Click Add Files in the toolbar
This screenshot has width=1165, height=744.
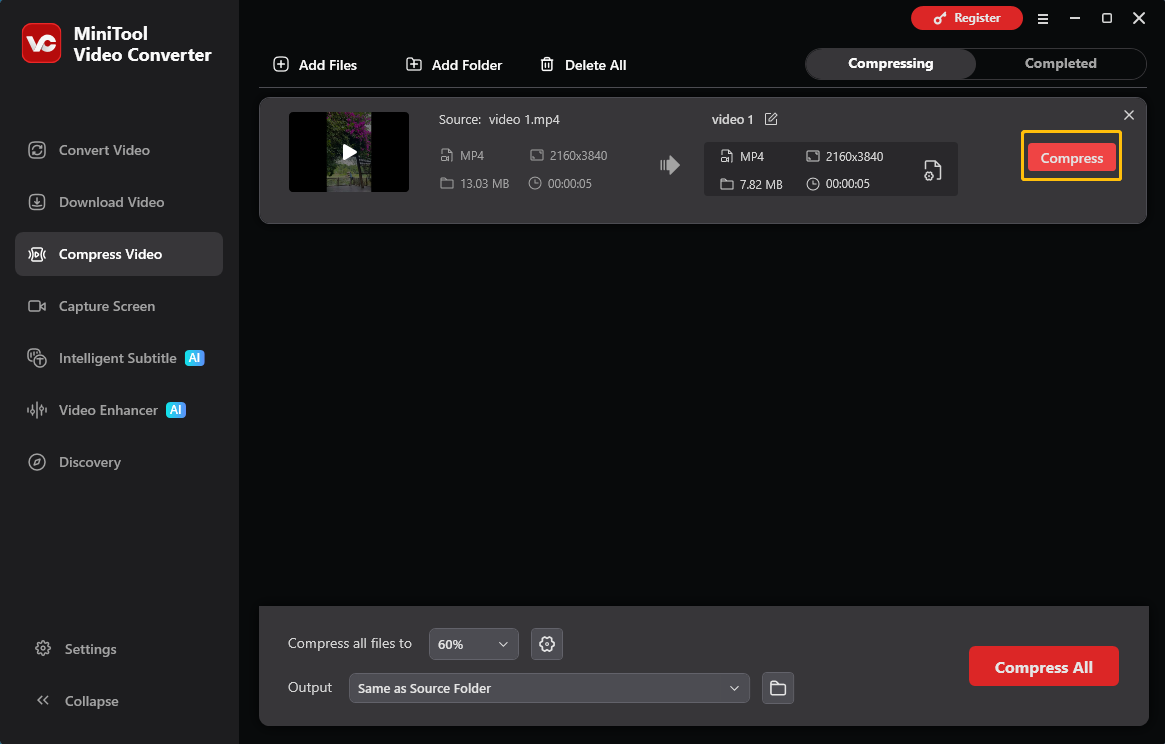(315, 65)
